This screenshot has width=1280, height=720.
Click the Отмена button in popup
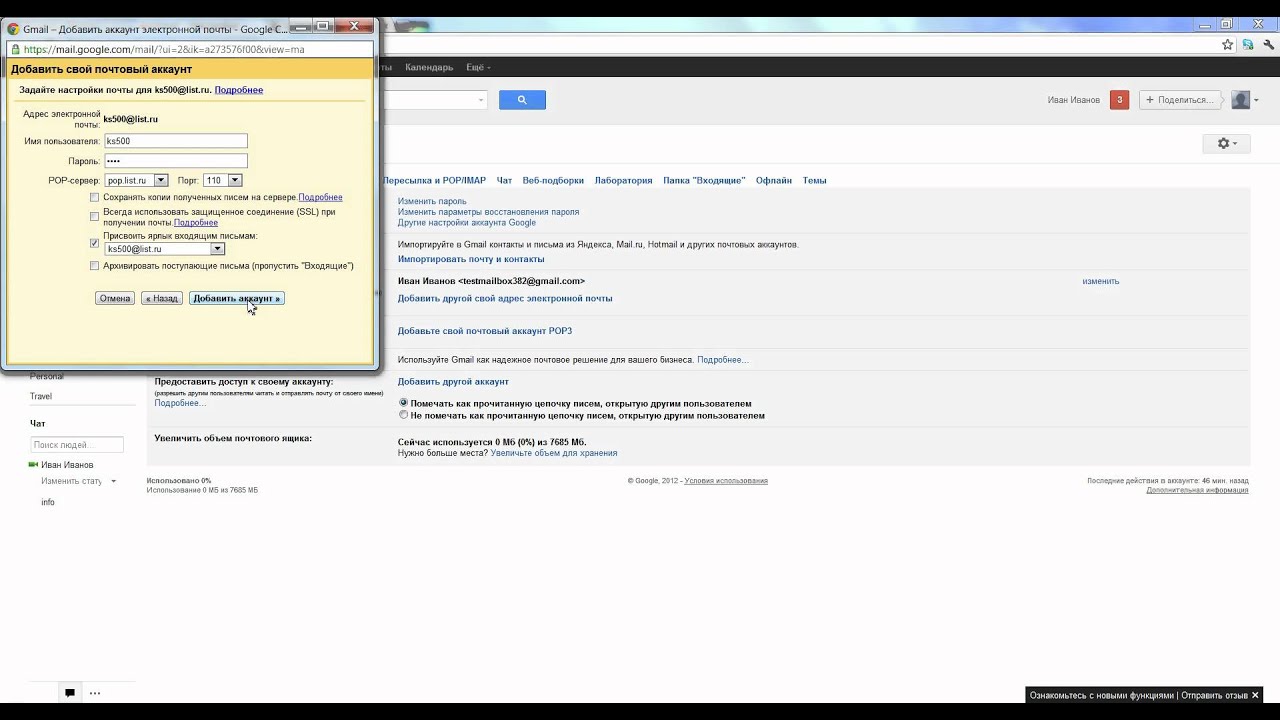point(115,298)
